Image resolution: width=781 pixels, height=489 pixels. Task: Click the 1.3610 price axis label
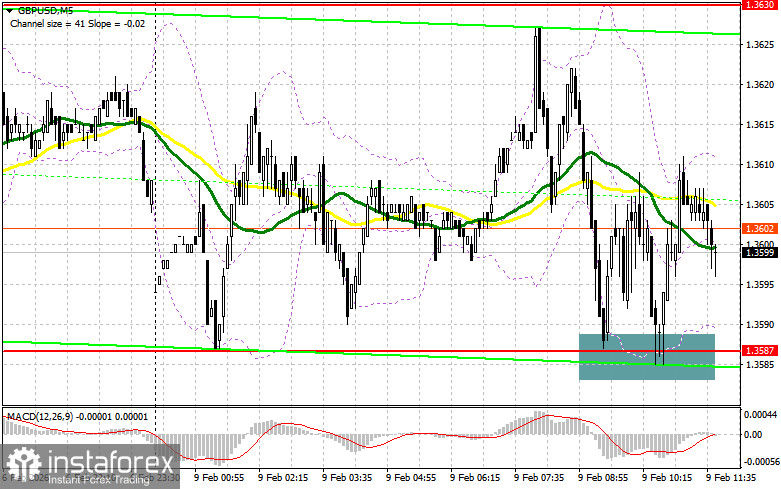pyautogui.click(x=760, y=164)
